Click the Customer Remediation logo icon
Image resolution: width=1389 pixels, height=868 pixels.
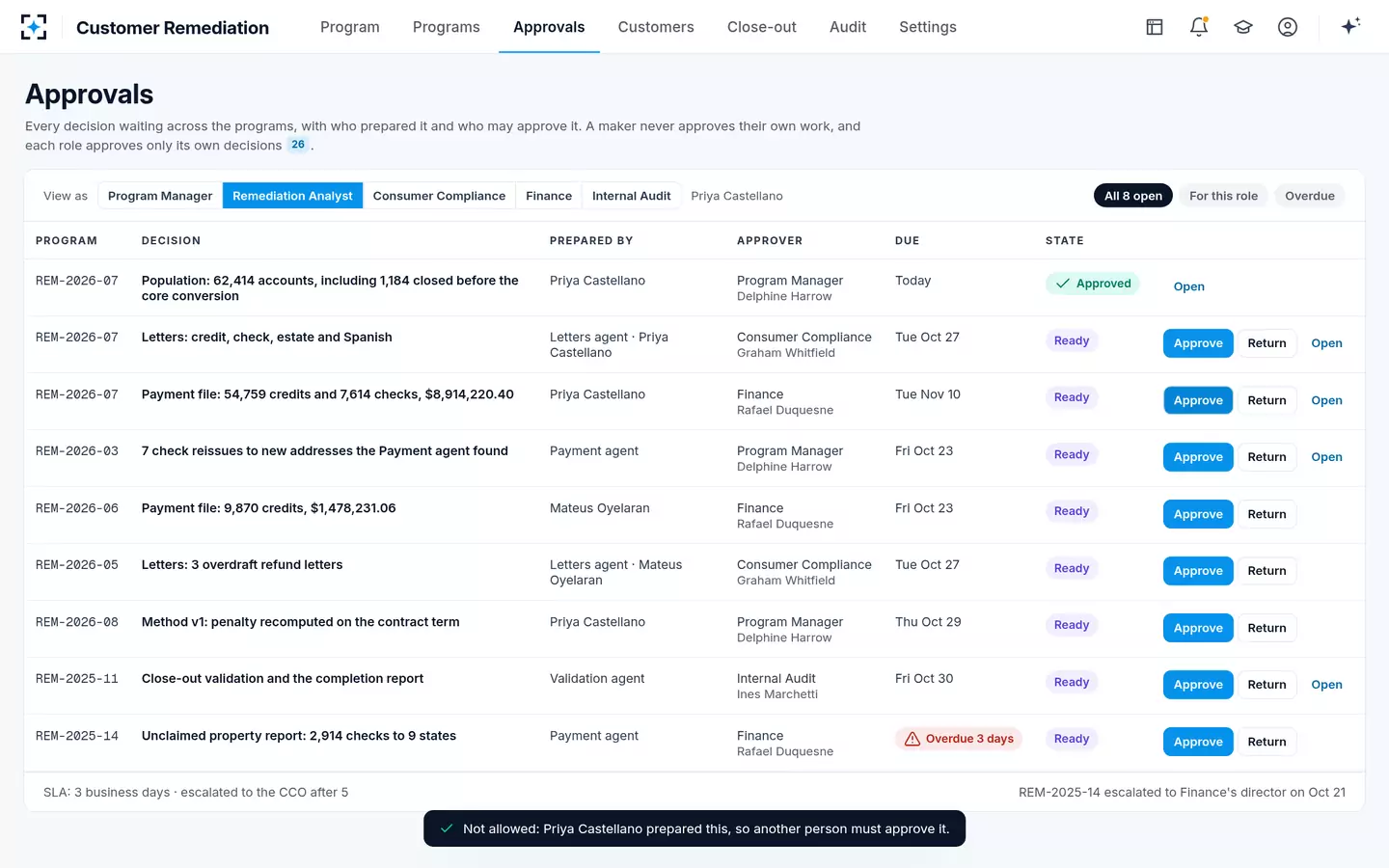pos(34,27)
